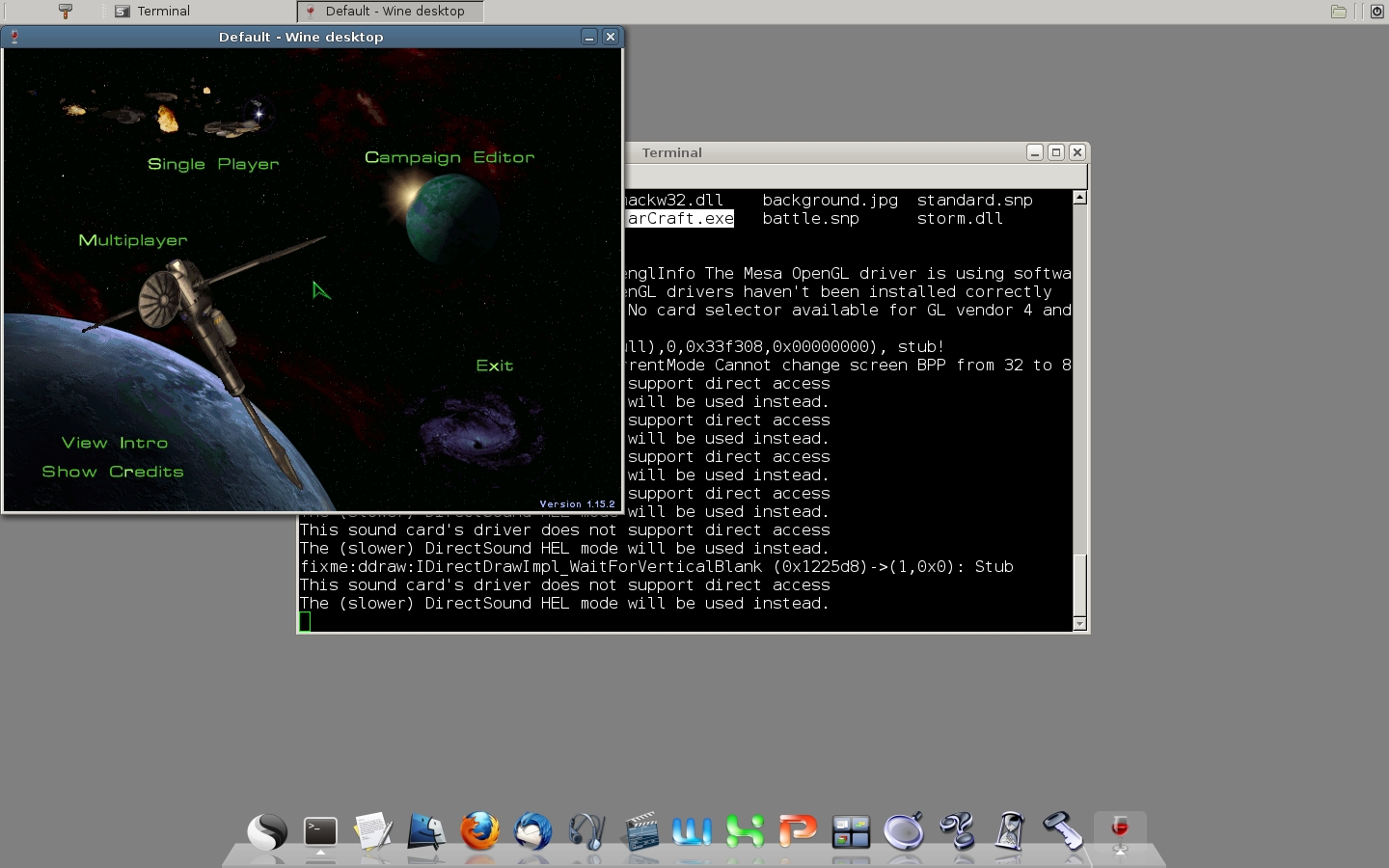Click standard.snp in Terminal listing
Screen dimensions: 1389x868
coord(975,201)
